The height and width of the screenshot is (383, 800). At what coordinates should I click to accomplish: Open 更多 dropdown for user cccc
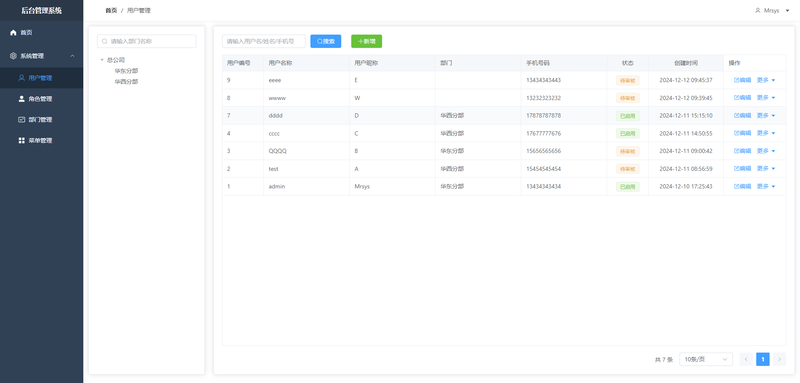click(766, 133)
